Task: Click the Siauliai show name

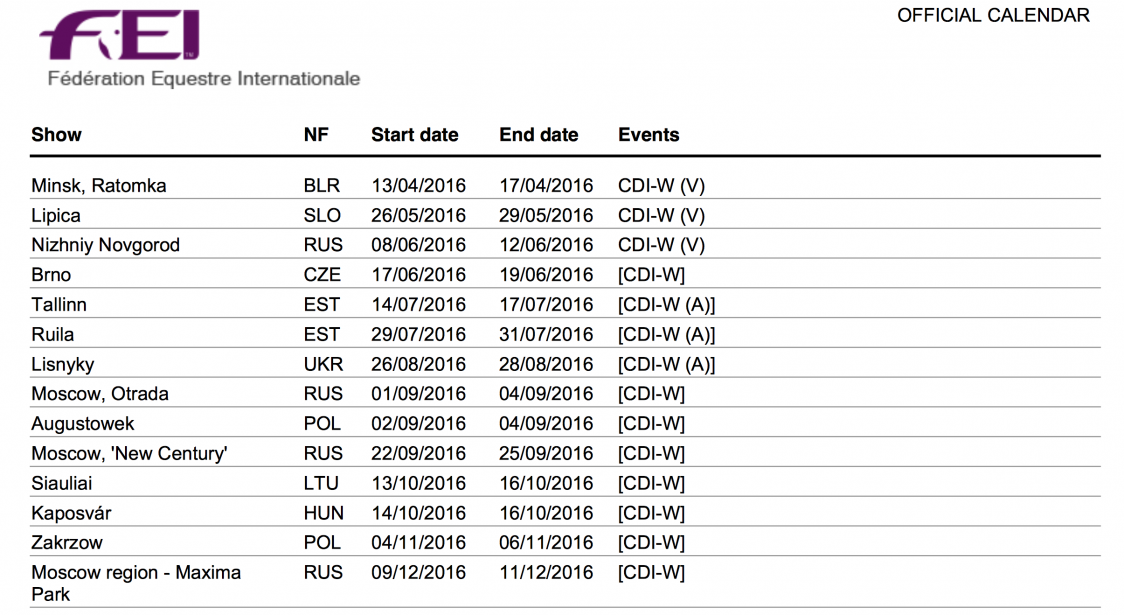Action: (66, 484)
